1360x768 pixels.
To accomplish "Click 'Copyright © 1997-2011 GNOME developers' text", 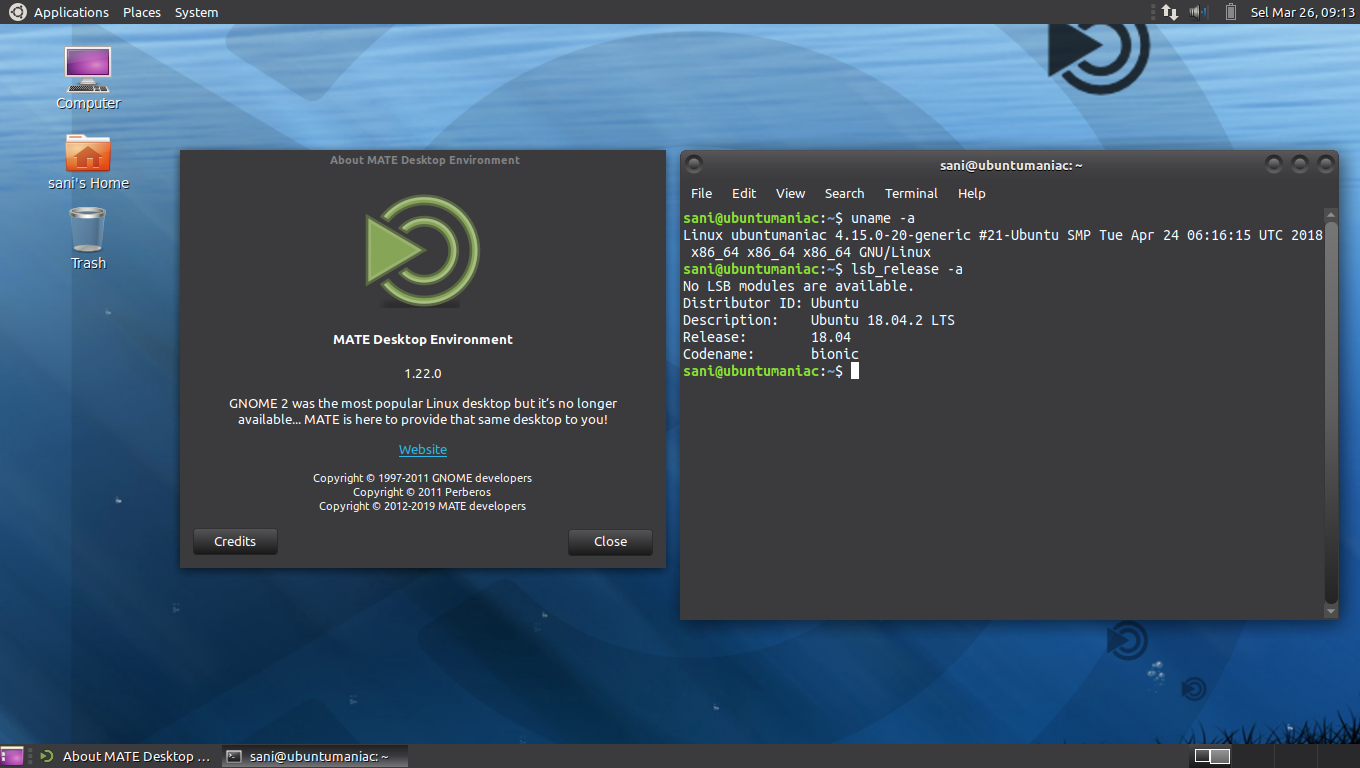I will point(422,478).
